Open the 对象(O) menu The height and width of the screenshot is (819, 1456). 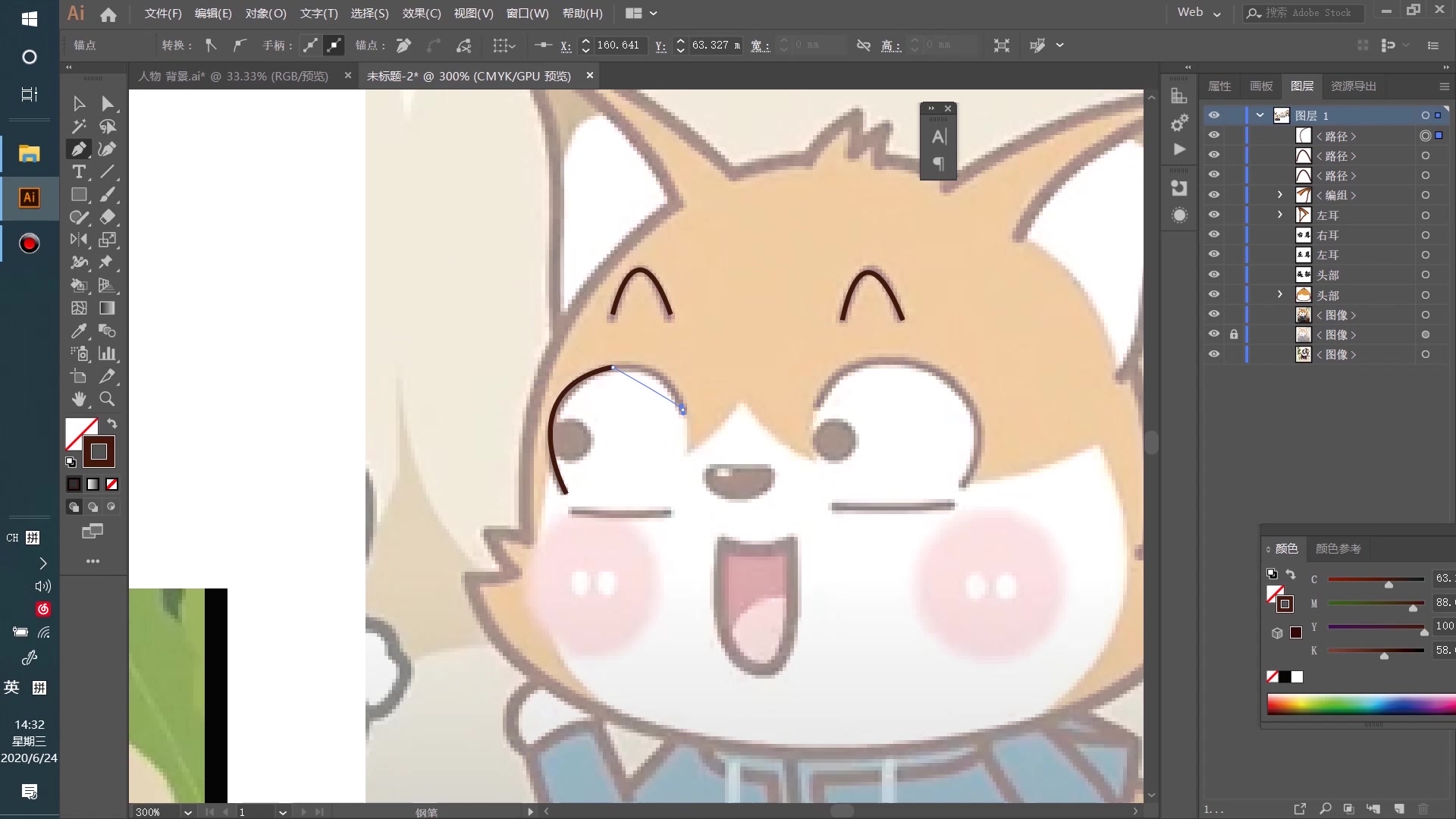[265, 14]
